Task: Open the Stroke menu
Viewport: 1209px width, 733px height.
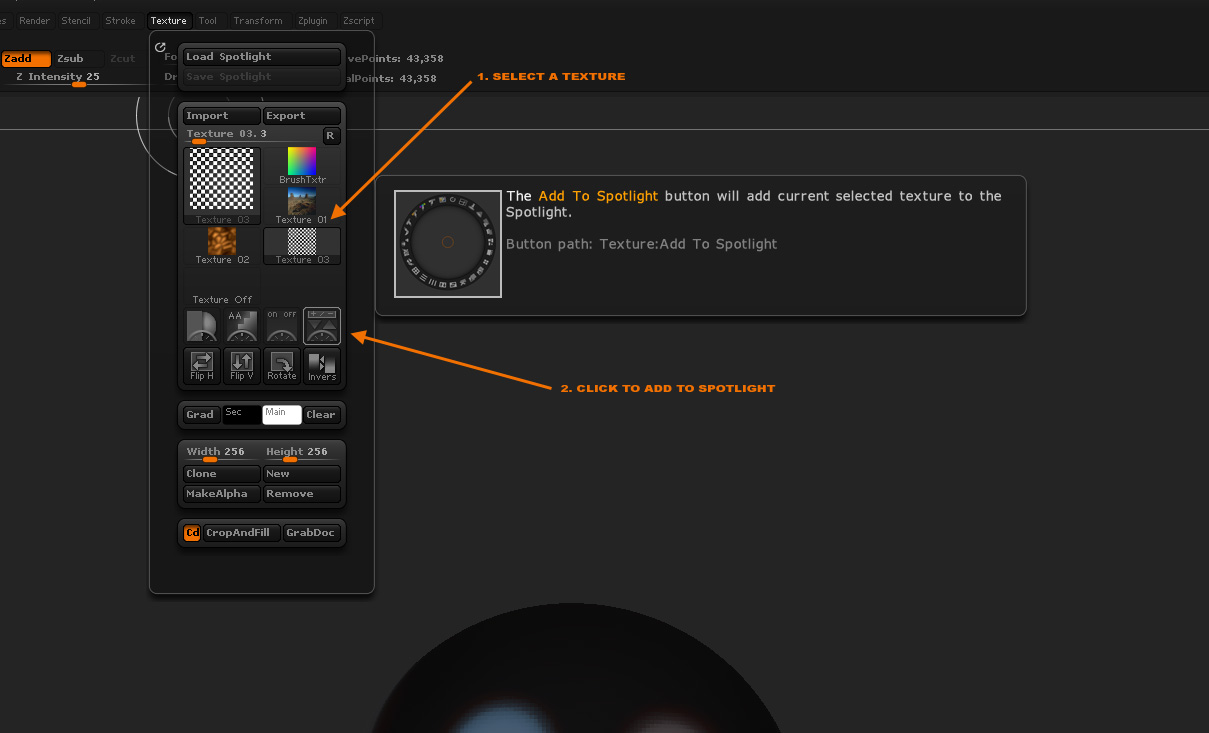Action: (120, 20)
